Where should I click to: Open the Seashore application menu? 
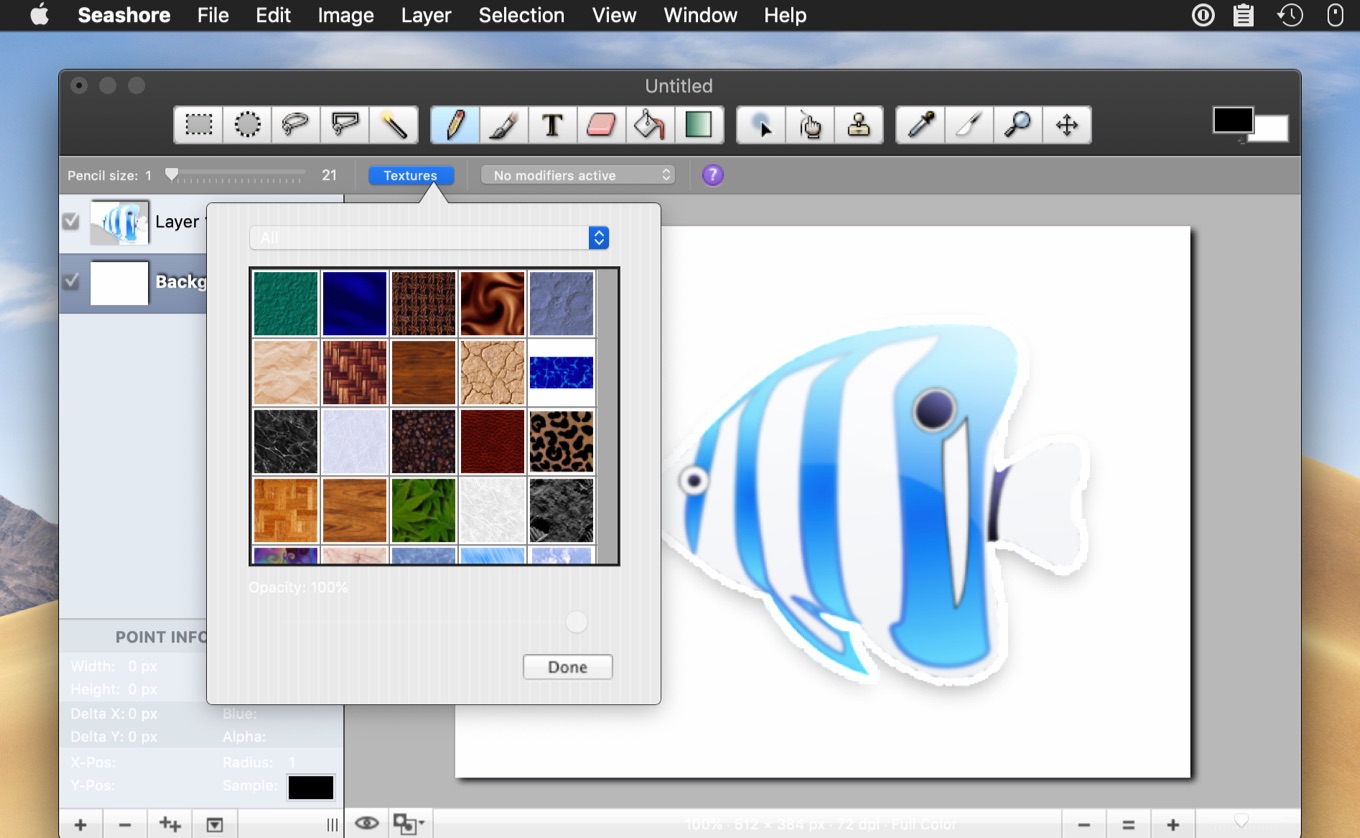[x=124, y=15]
